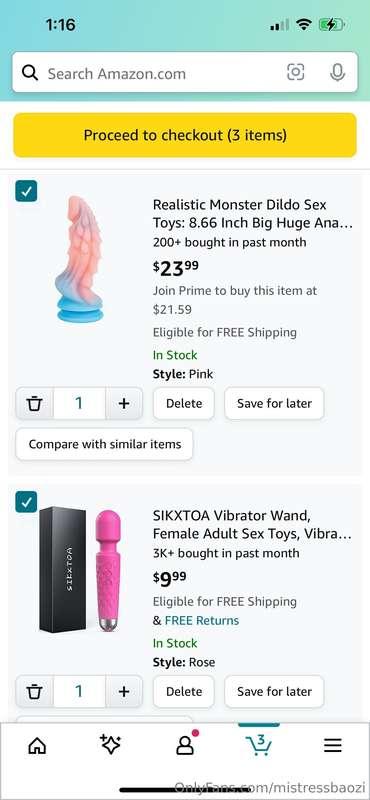Image resolution: width=370 pixels, height=800 pixels.
Task: Open the account profile tab
Action: (186, 744)
